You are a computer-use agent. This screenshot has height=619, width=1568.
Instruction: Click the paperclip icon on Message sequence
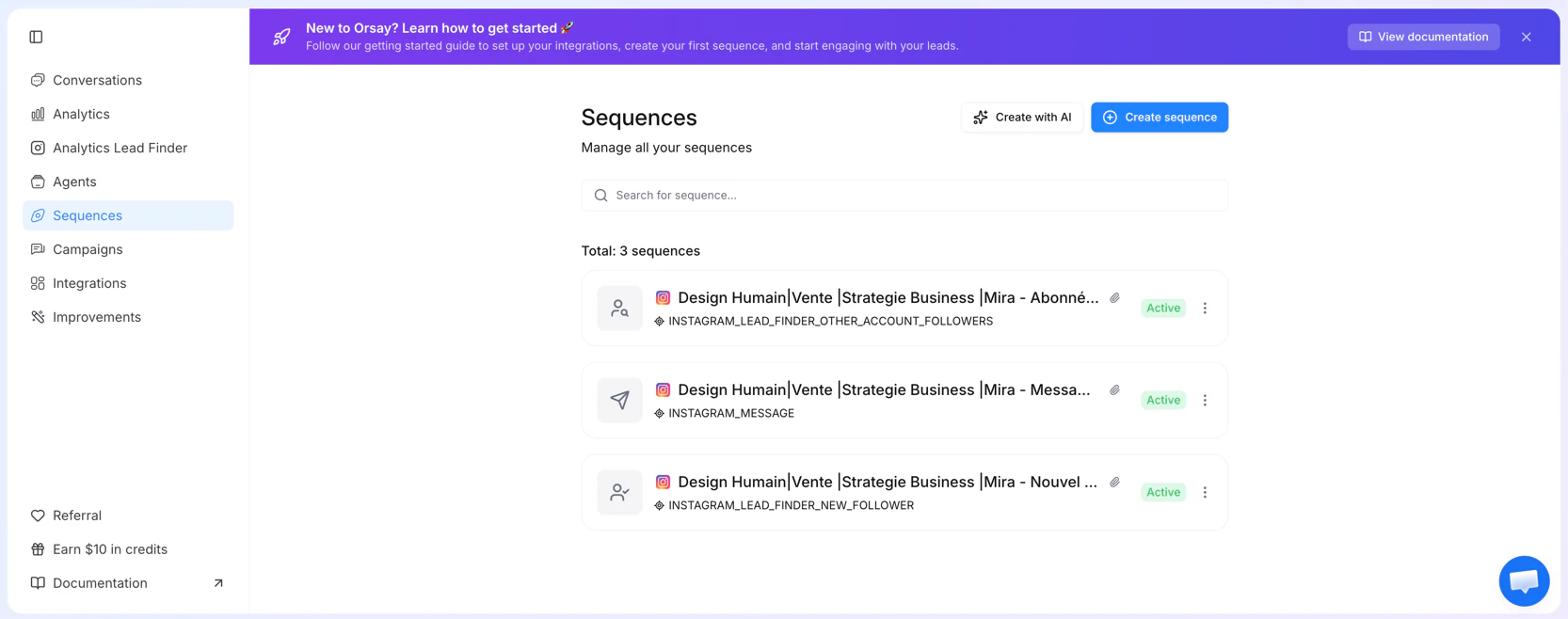pyautogui.click(x=1114, y=390)
